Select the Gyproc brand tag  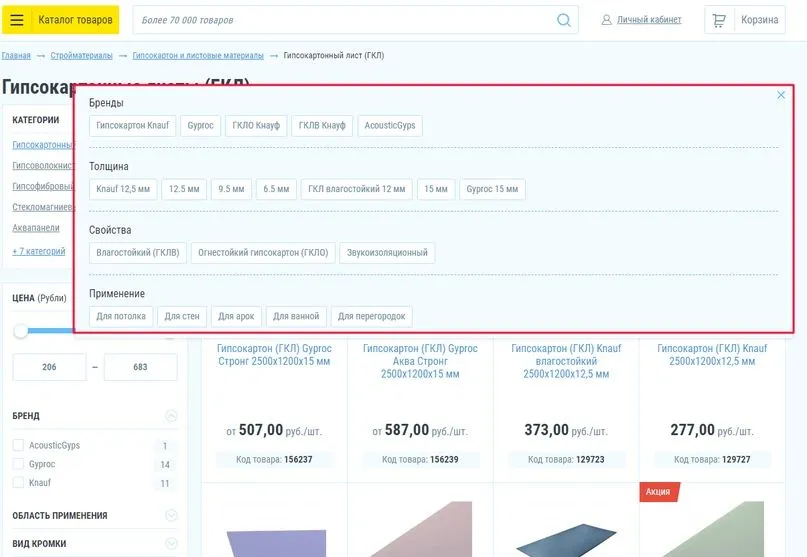coord(200,126)
